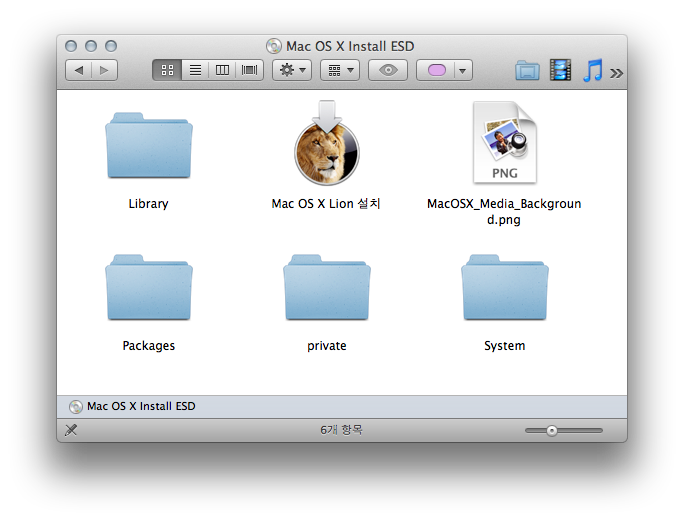
Task: Go back with the left arrow button
Action: 79,70
